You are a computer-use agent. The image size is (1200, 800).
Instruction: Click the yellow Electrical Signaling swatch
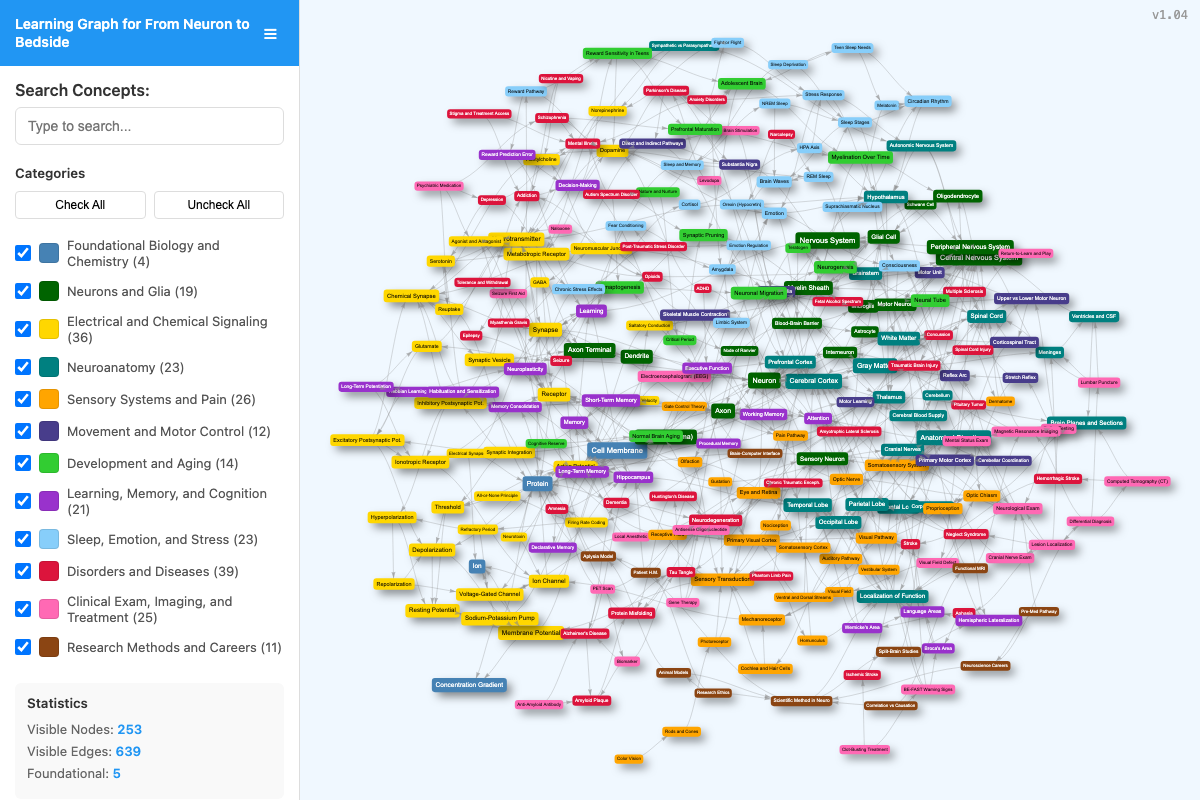49,329
